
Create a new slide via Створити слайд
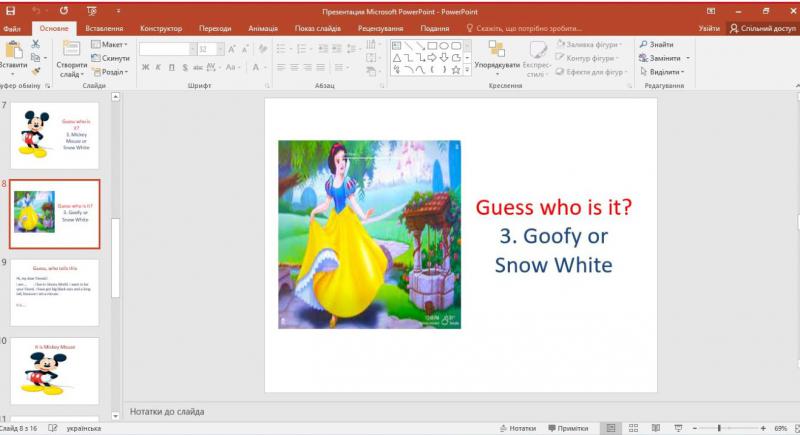(71, 60)
